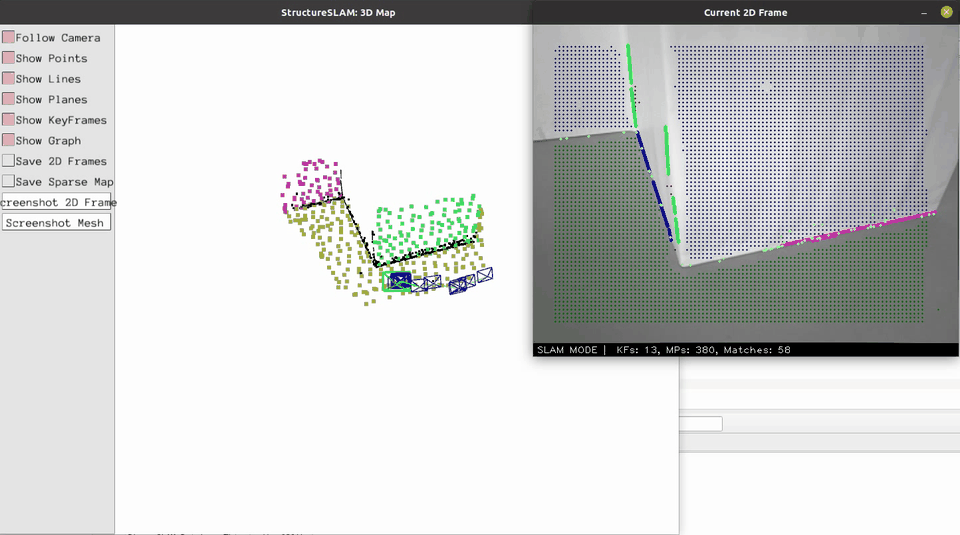Viewport: 960px width, 535px height.
Task: Toggle Show KeyFrames checkbox
Action: click(9, 119)
